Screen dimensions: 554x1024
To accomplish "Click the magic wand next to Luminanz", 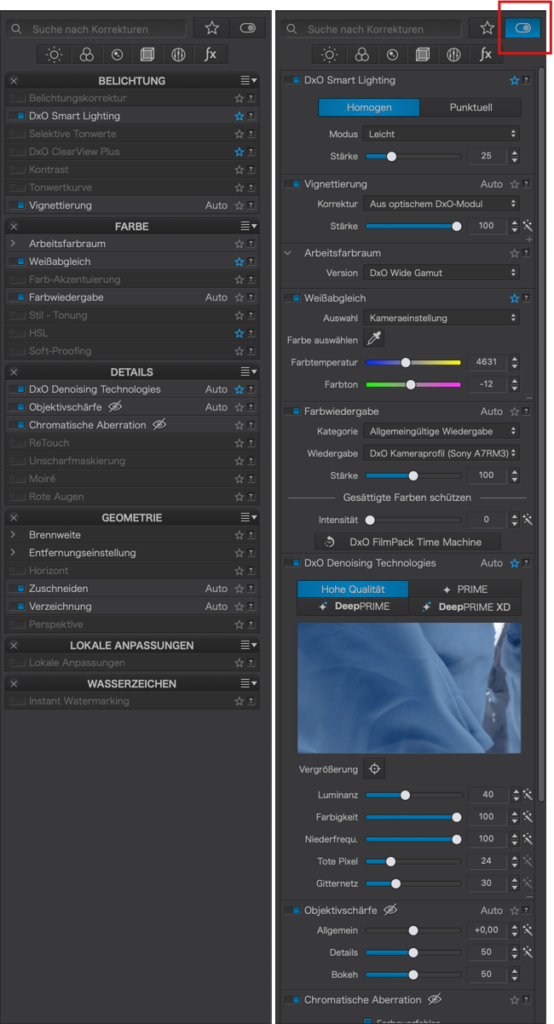I will coord(528,795).
